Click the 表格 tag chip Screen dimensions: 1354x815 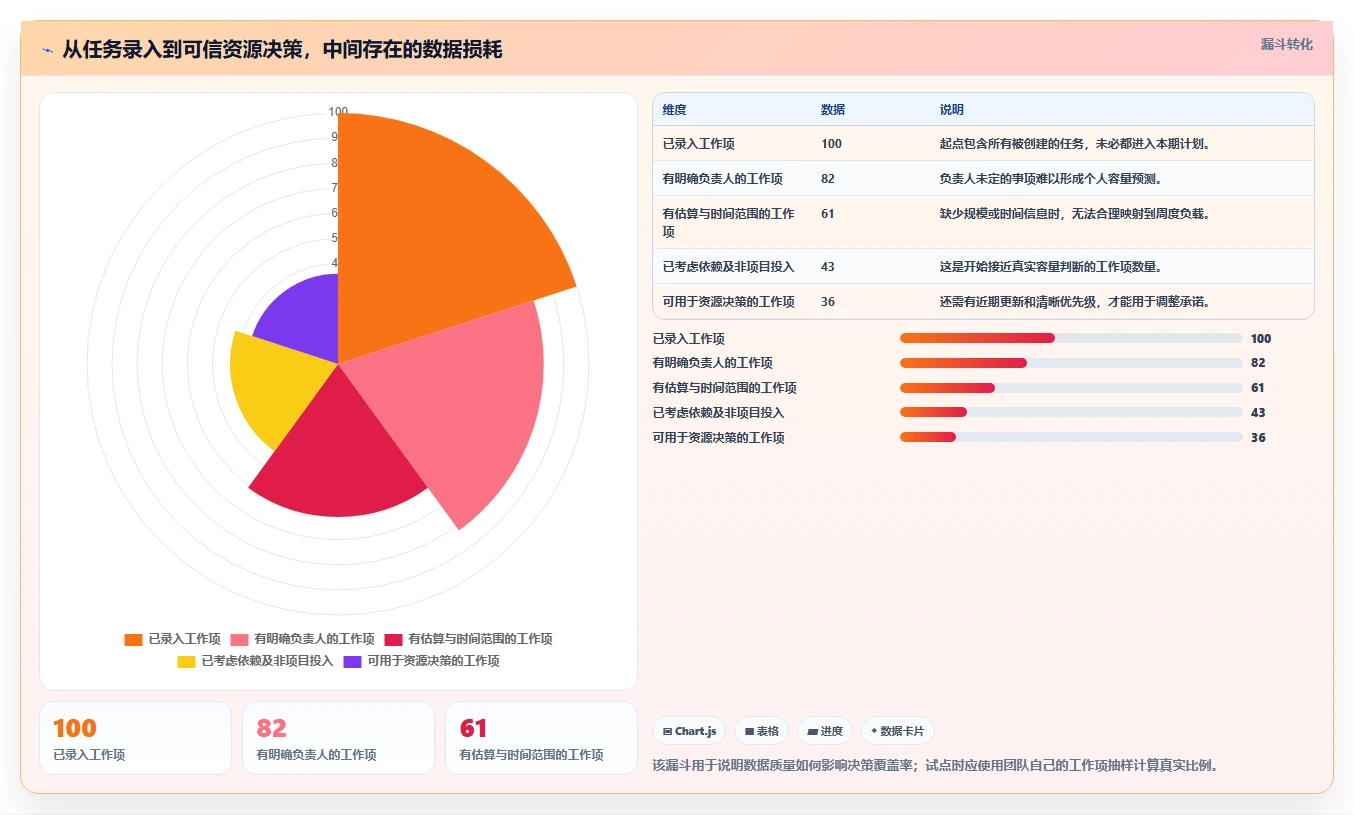coord(762,731)
